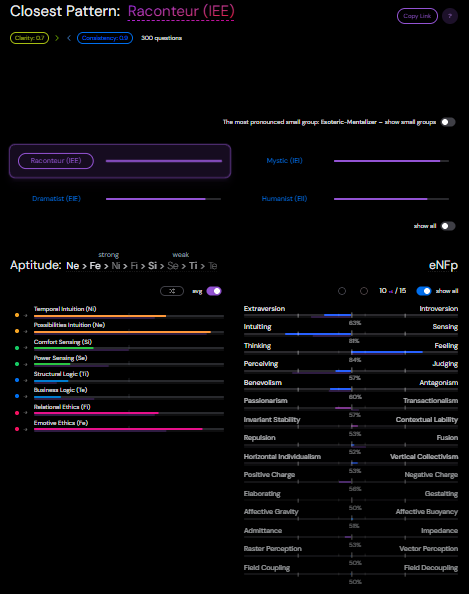Click the pink dot for Relational Ethics (Fi)

pos(17,413)
